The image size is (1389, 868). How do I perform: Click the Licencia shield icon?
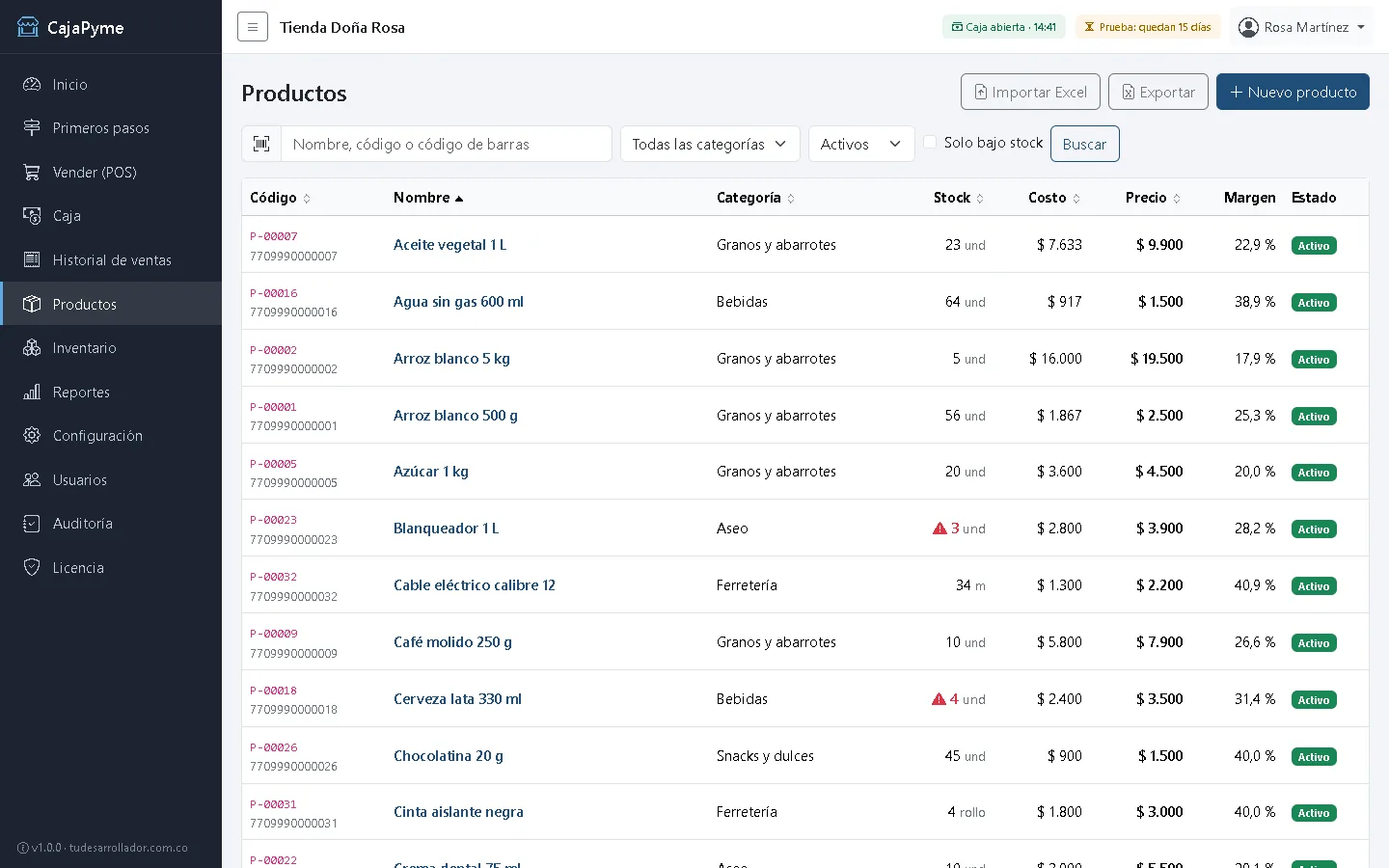(x=32, y=567)
